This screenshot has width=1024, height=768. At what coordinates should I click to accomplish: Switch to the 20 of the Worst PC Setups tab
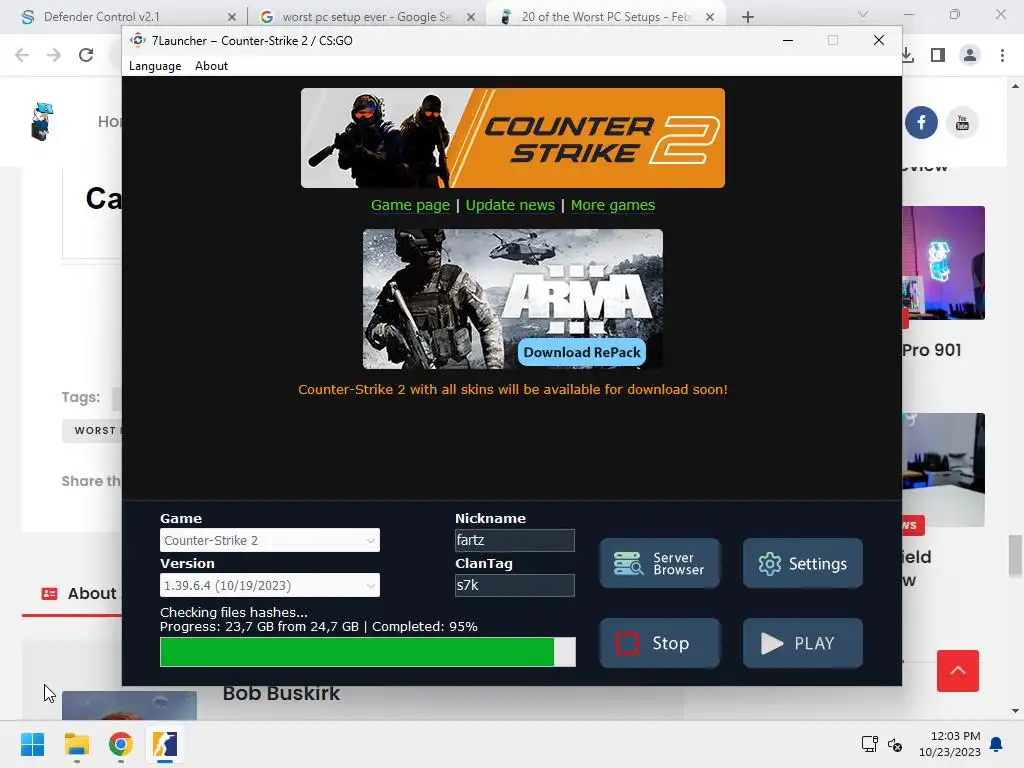point(605,17)
